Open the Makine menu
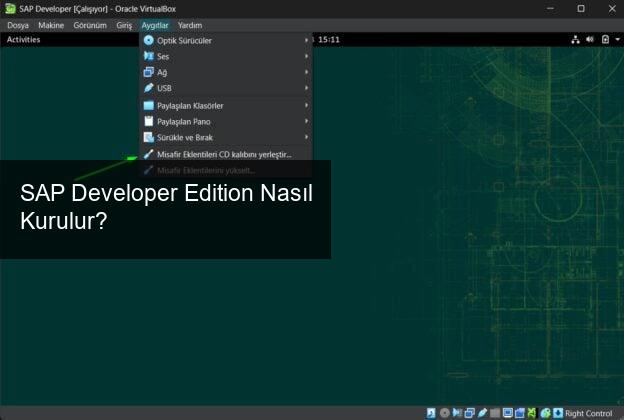Image resolution: width=624 pixels, height=420 pixels. (51, 25)
